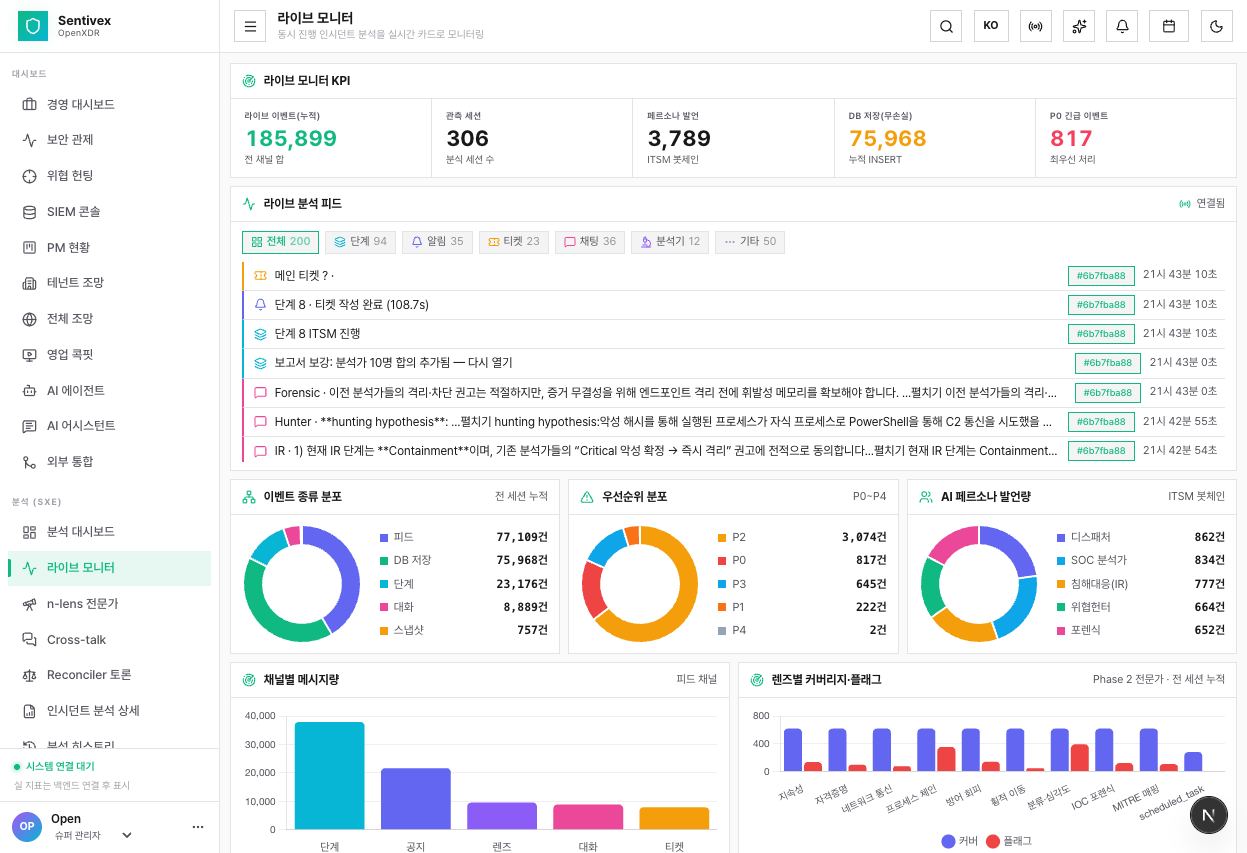Click the floating N button
1247x853 pixels.
(1209, 816)
